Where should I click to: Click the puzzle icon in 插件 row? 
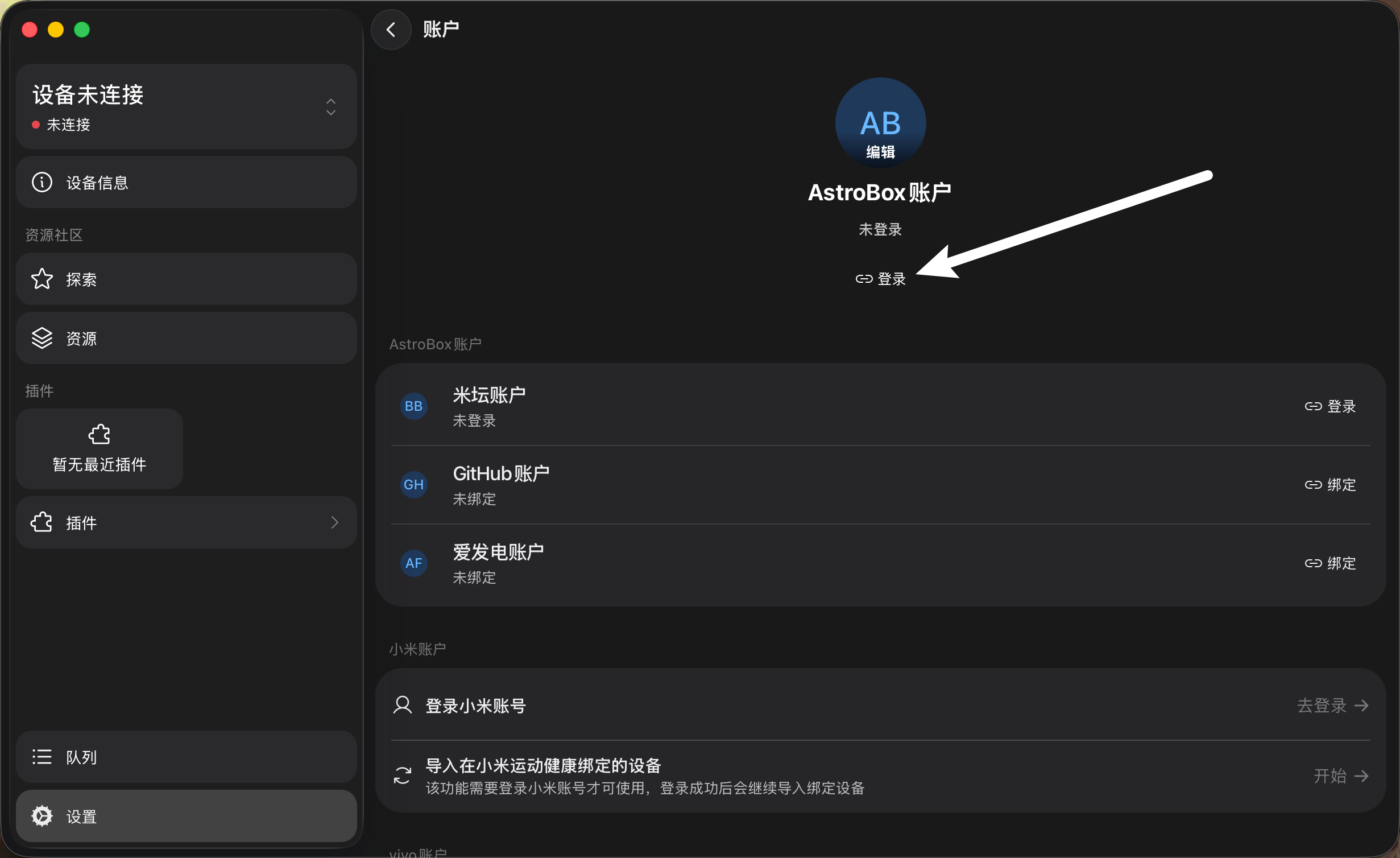click(42, 522)
